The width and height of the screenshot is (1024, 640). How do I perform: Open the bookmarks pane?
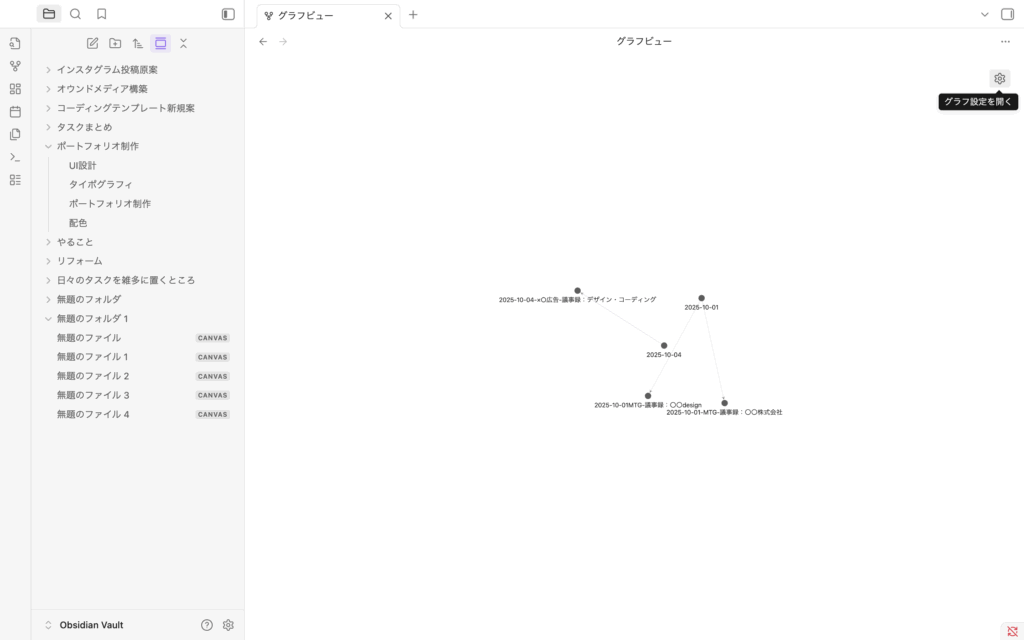pos(101,14)
